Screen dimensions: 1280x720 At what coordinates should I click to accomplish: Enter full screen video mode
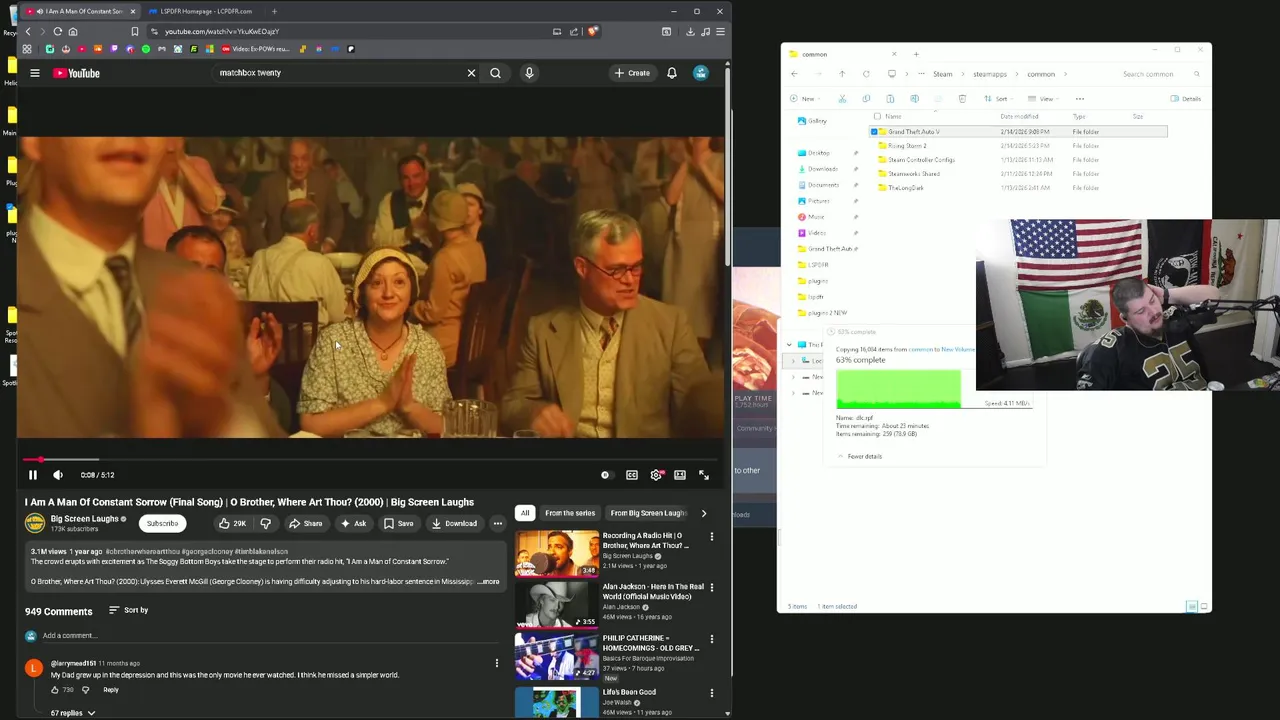(x=704, y=475)
